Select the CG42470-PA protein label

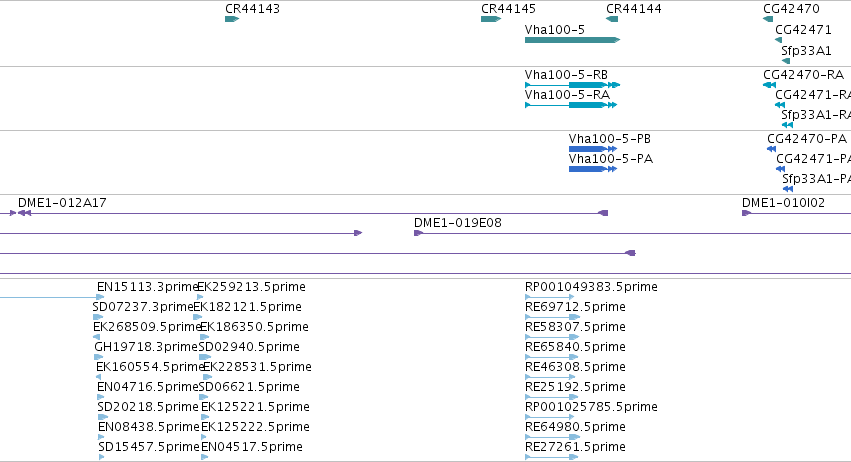(806, 139)
